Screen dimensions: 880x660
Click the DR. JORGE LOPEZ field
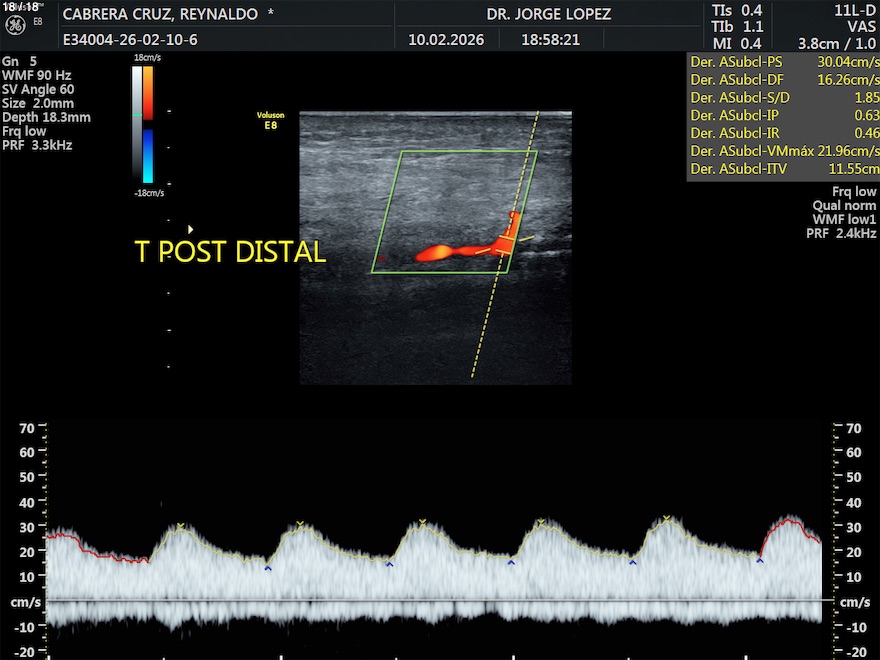pos(548,15)
